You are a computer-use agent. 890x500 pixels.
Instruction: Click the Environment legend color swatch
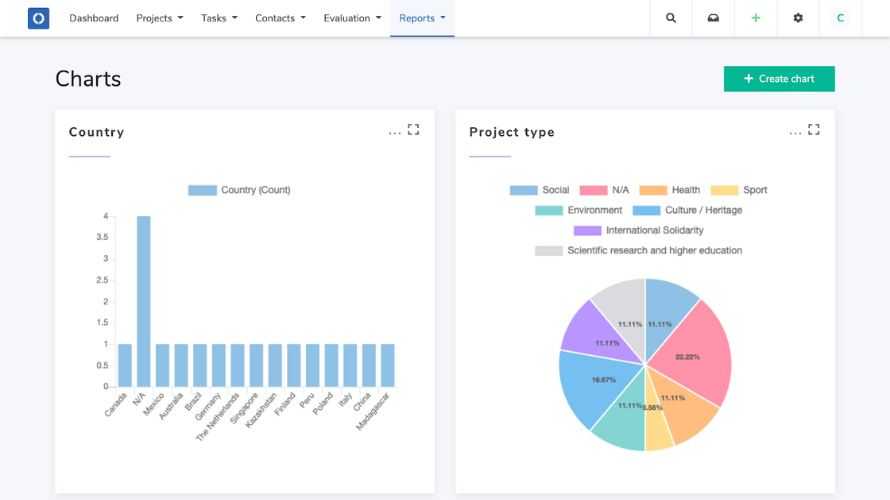point(549,210)
